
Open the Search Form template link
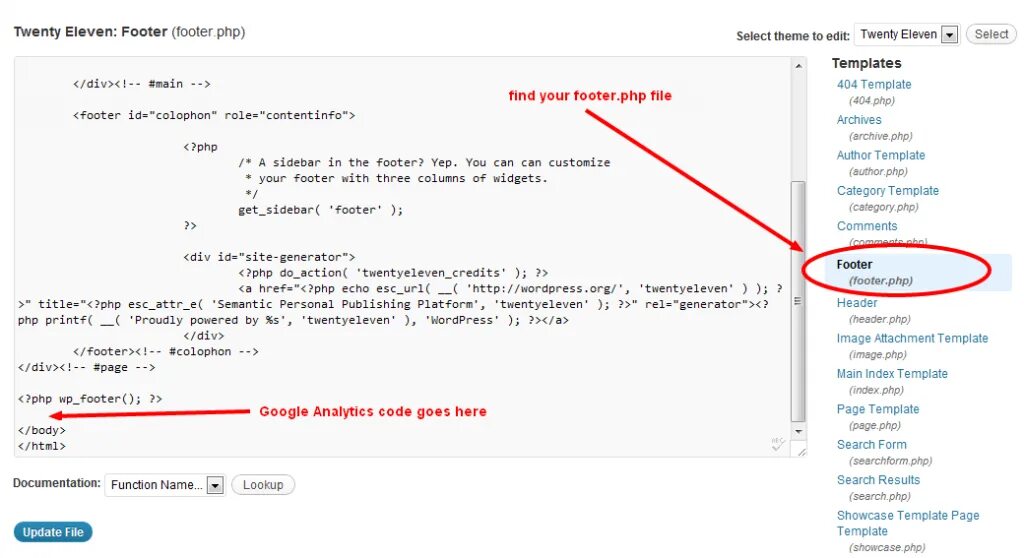coord(871,444)
